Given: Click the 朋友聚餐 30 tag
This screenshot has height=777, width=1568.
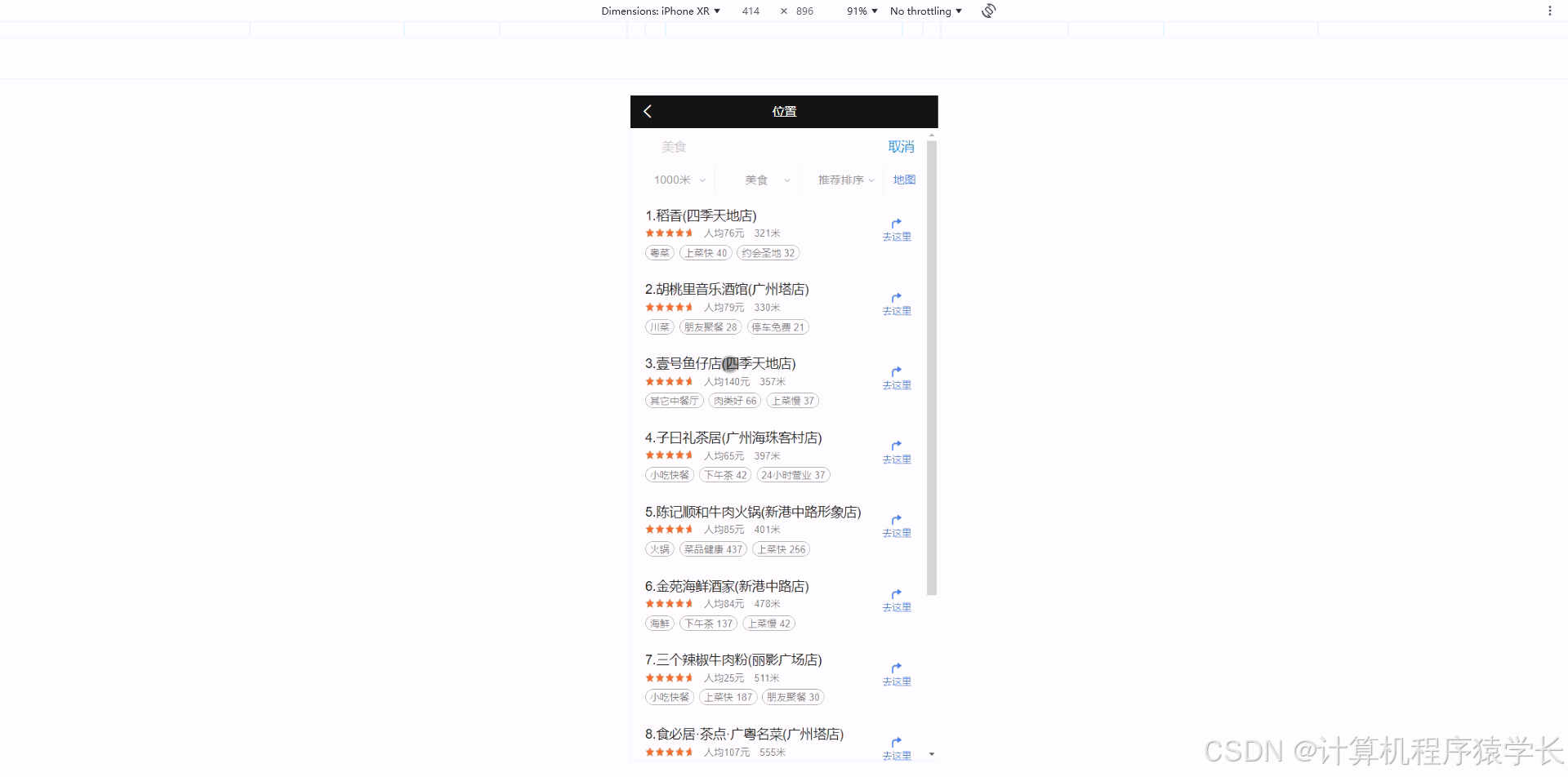Looking at the screenshot, I should click(x=793, y=697).
